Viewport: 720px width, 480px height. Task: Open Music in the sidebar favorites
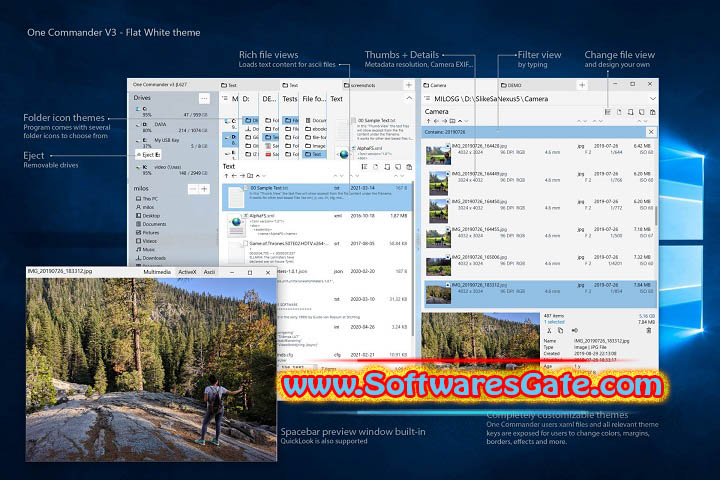coord(146,249)
